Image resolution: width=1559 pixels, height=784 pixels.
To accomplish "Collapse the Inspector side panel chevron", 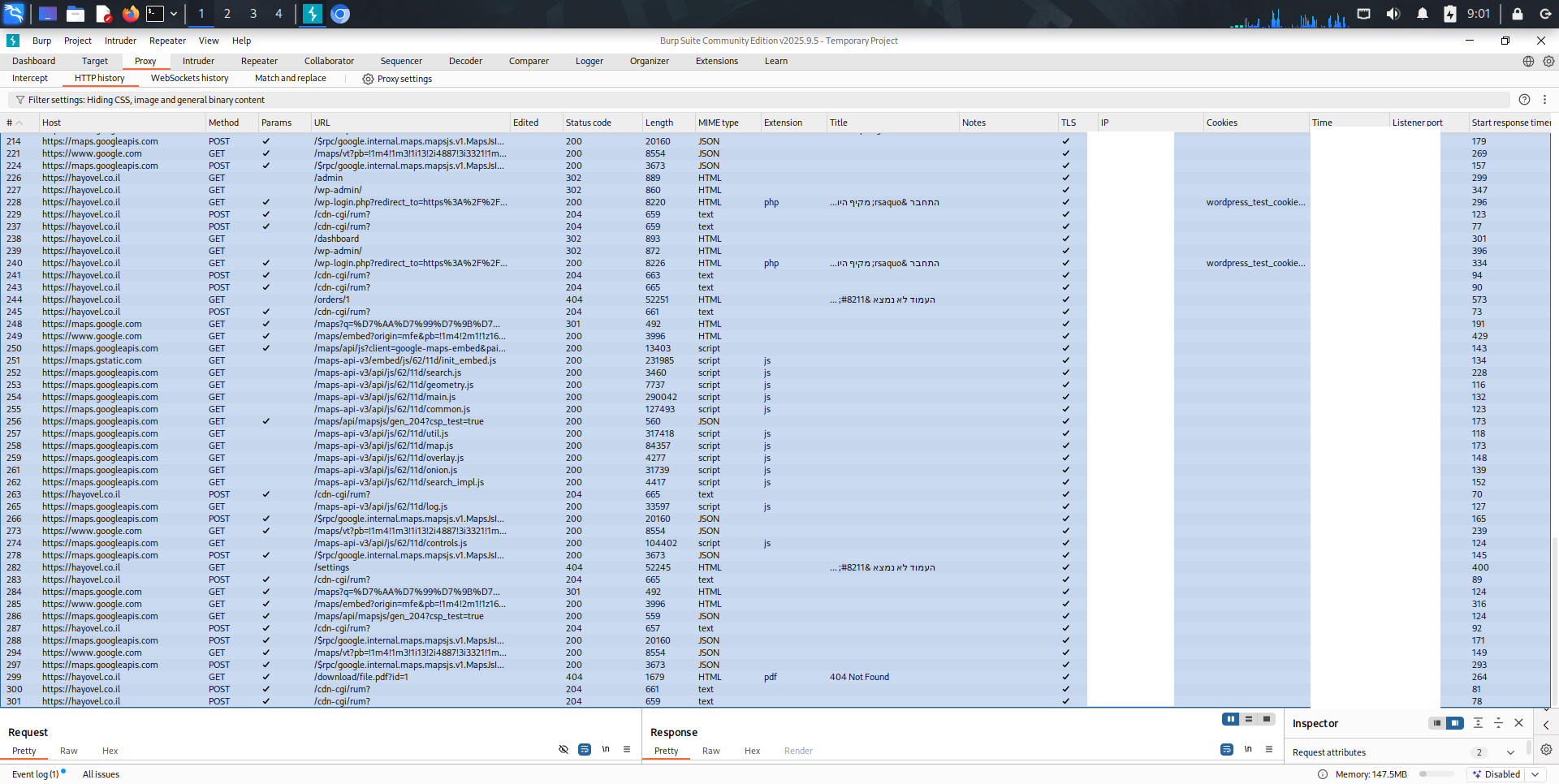I will coord(1546,725).
